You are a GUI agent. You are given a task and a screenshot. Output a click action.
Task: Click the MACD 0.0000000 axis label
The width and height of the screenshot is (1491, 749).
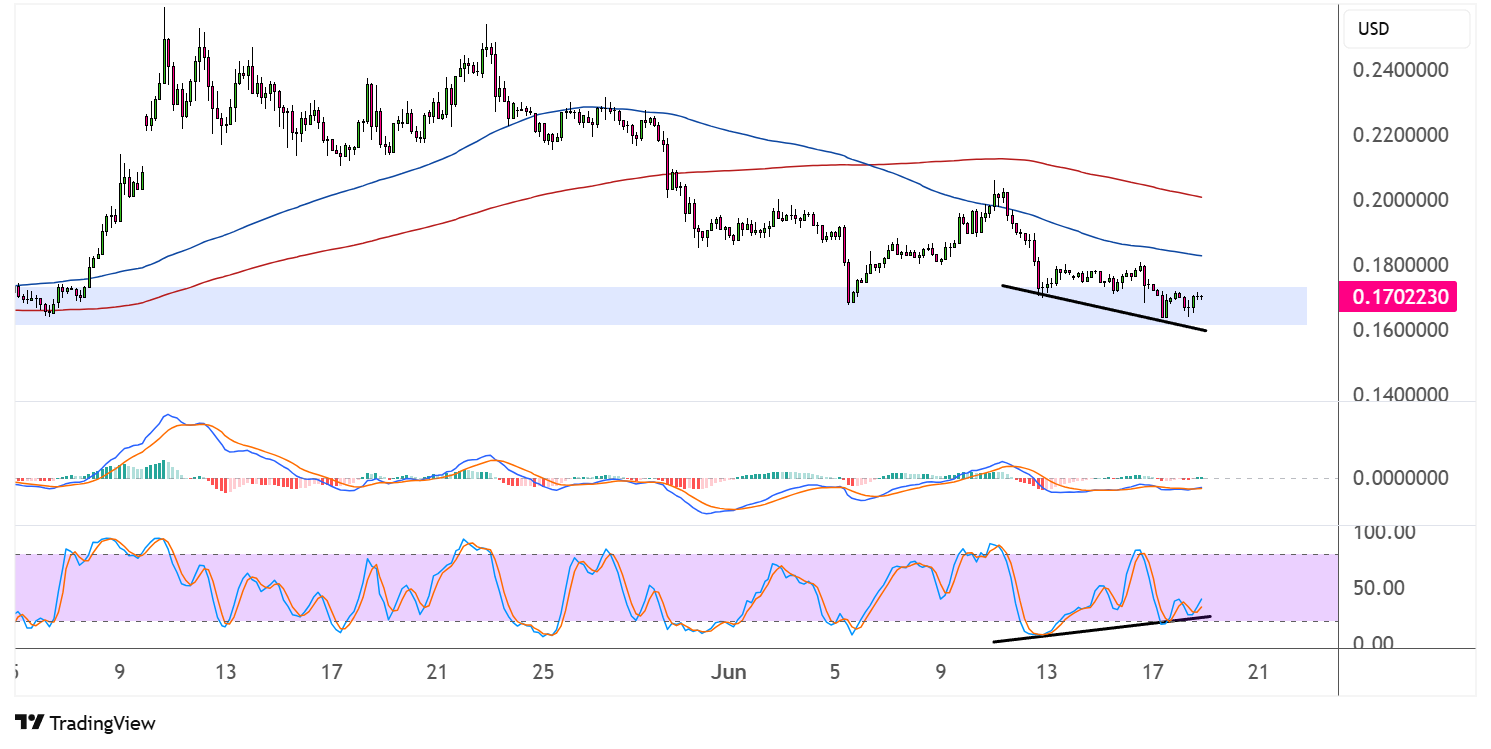(x=1400, y=478)
